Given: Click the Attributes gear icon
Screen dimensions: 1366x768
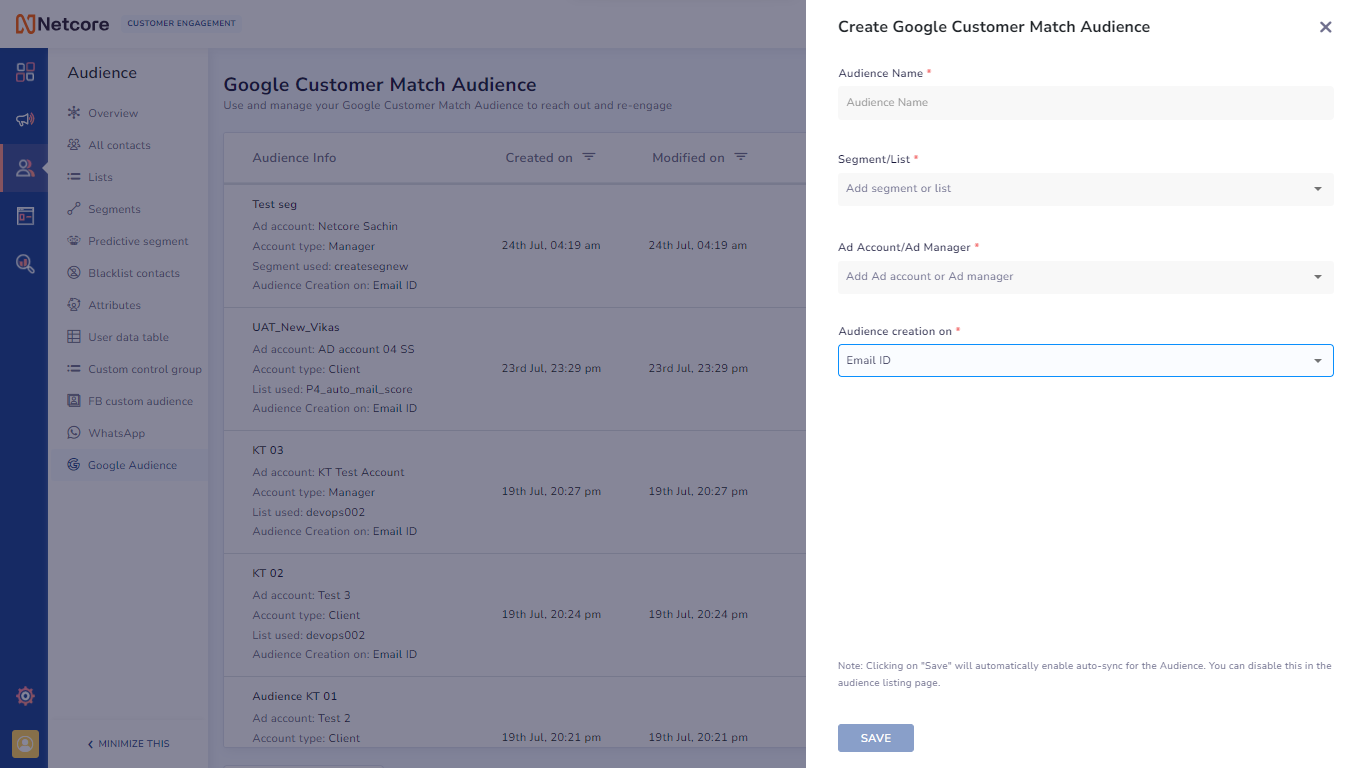Looking at the screenshot, I should (74, 305).
